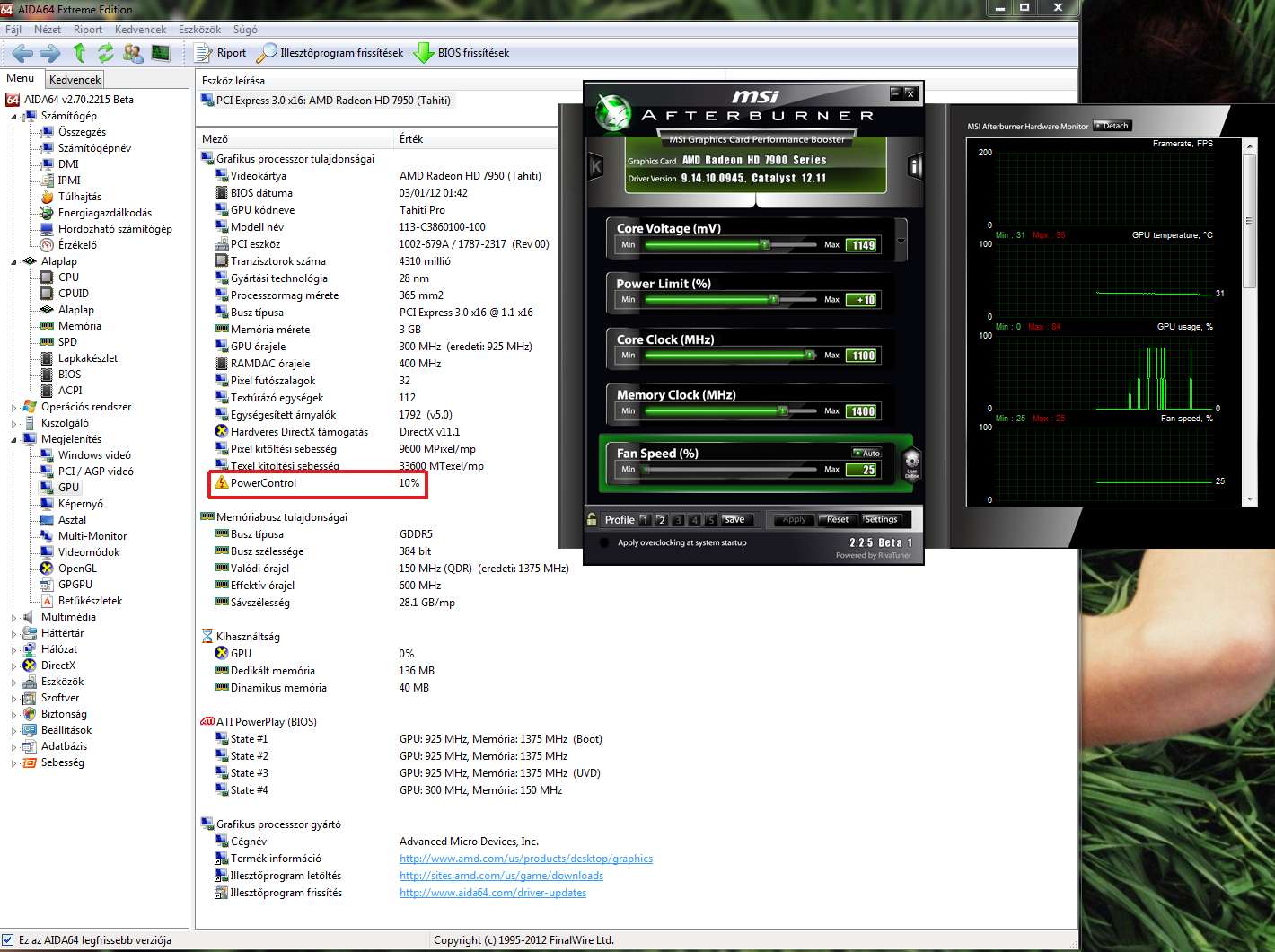Screen dimensions: 1275x952
Task: Click Detach in Hardware Monitor
Action: [1112, 126]
